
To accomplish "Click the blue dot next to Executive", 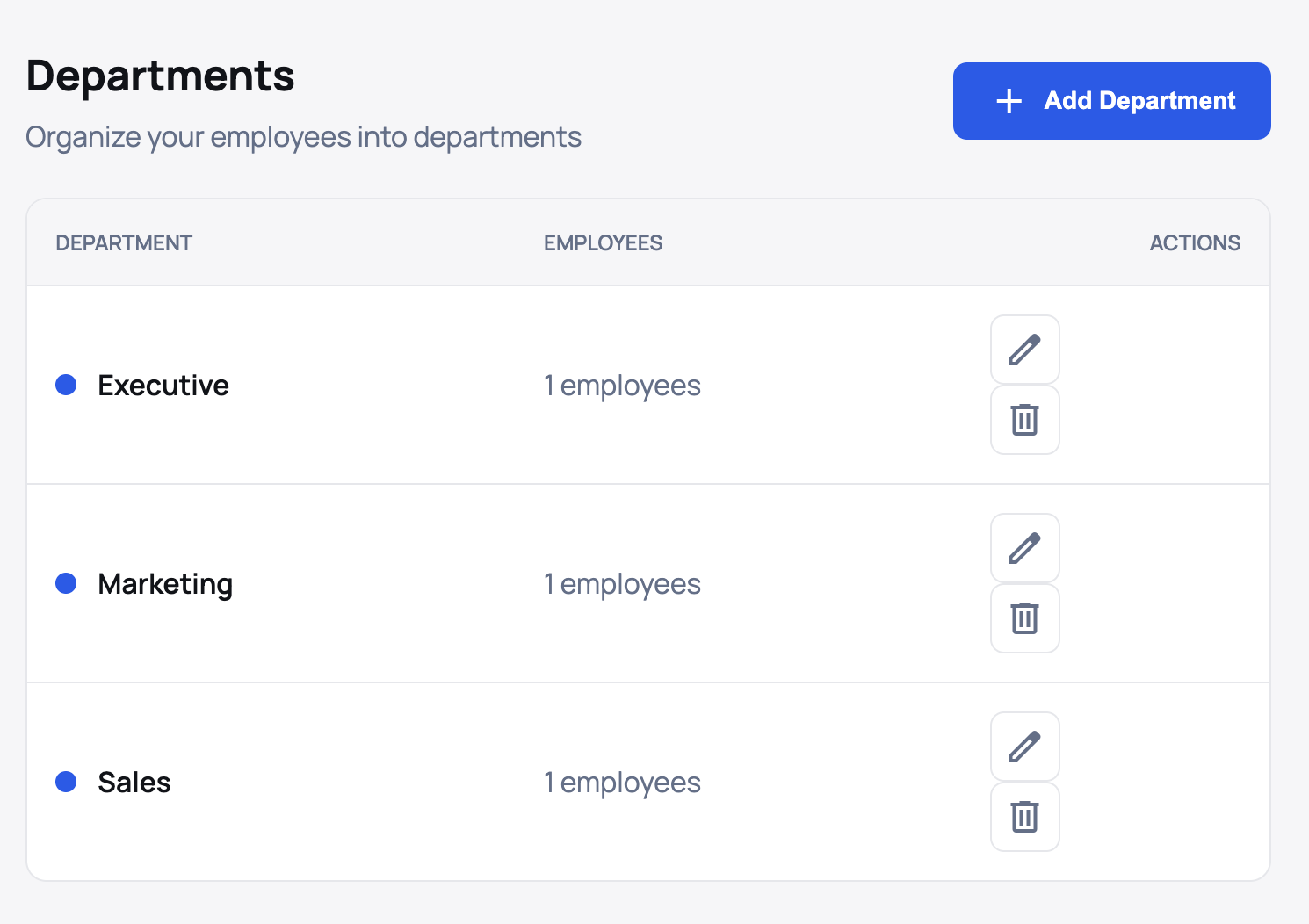I will pos(66,385).
